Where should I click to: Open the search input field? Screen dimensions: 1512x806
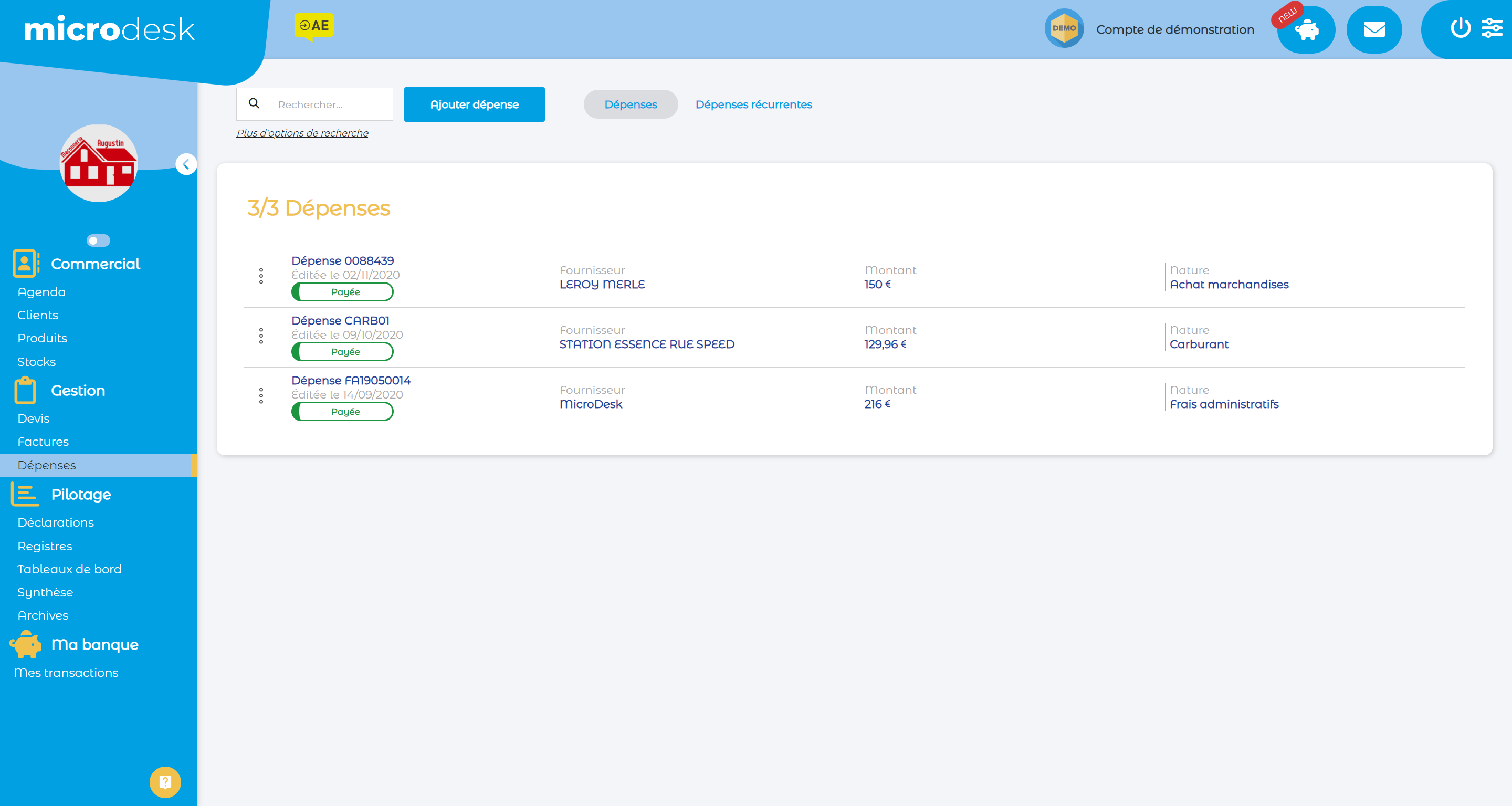[x=330, y=104]
